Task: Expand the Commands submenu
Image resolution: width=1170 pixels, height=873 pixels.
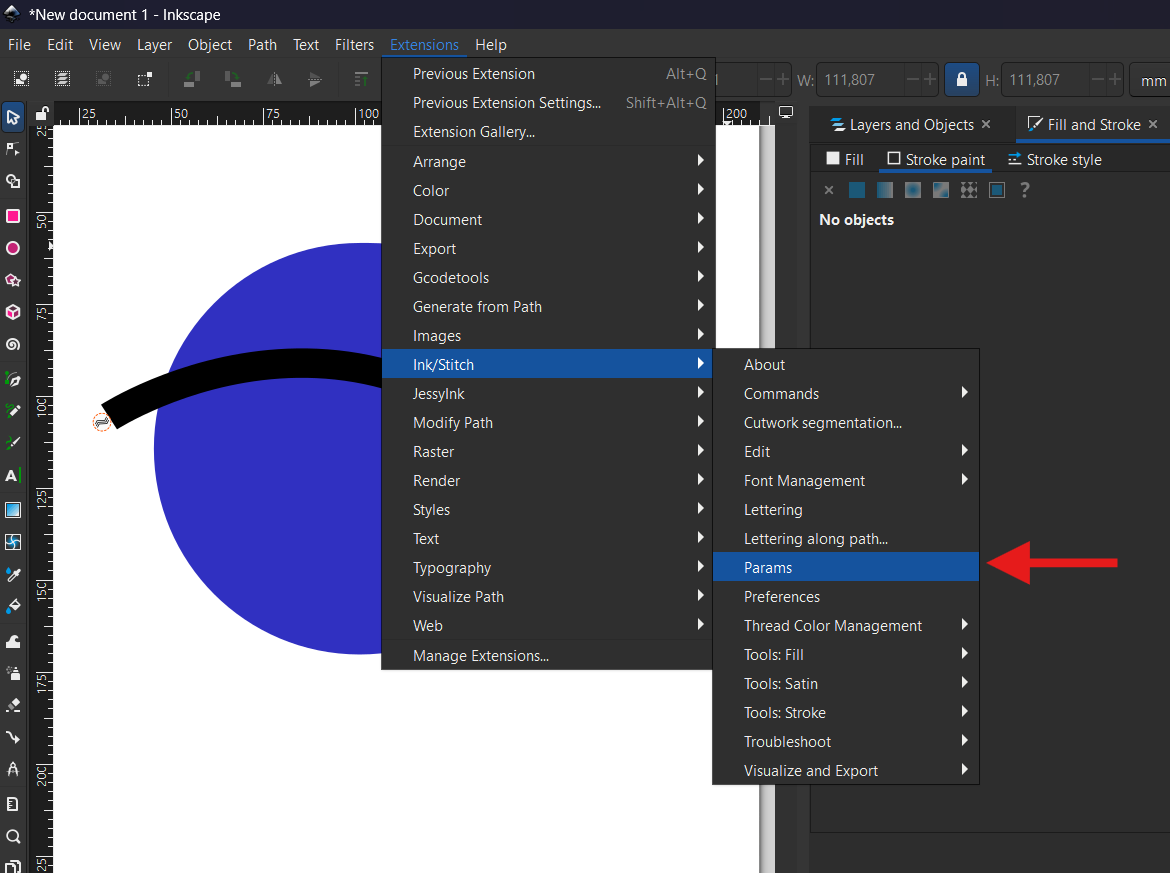Action: pos(845,393)
